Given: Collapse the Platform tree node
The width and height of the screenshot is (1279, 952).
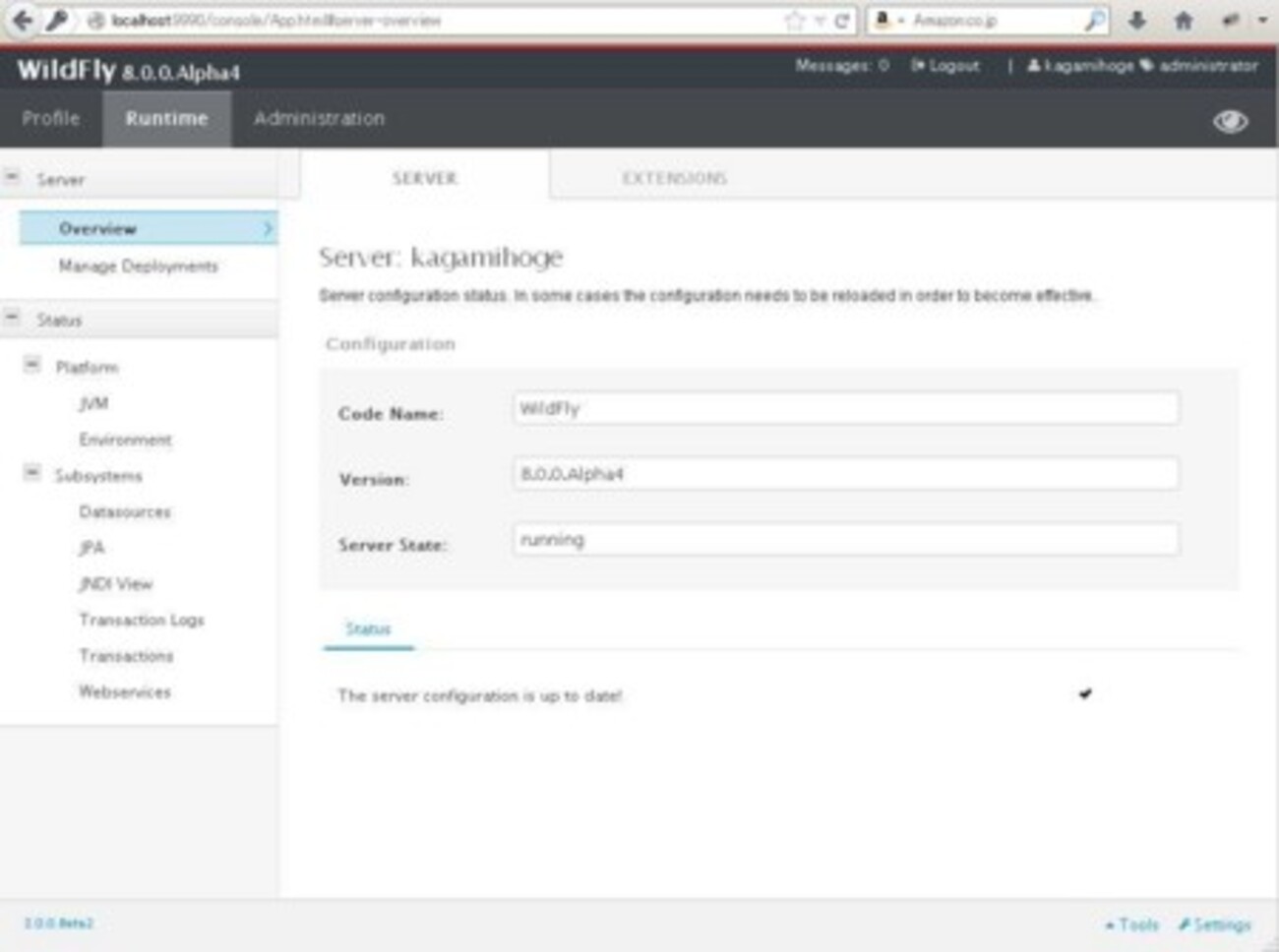Looking at the screenshot, I should [x=32, y=365].
